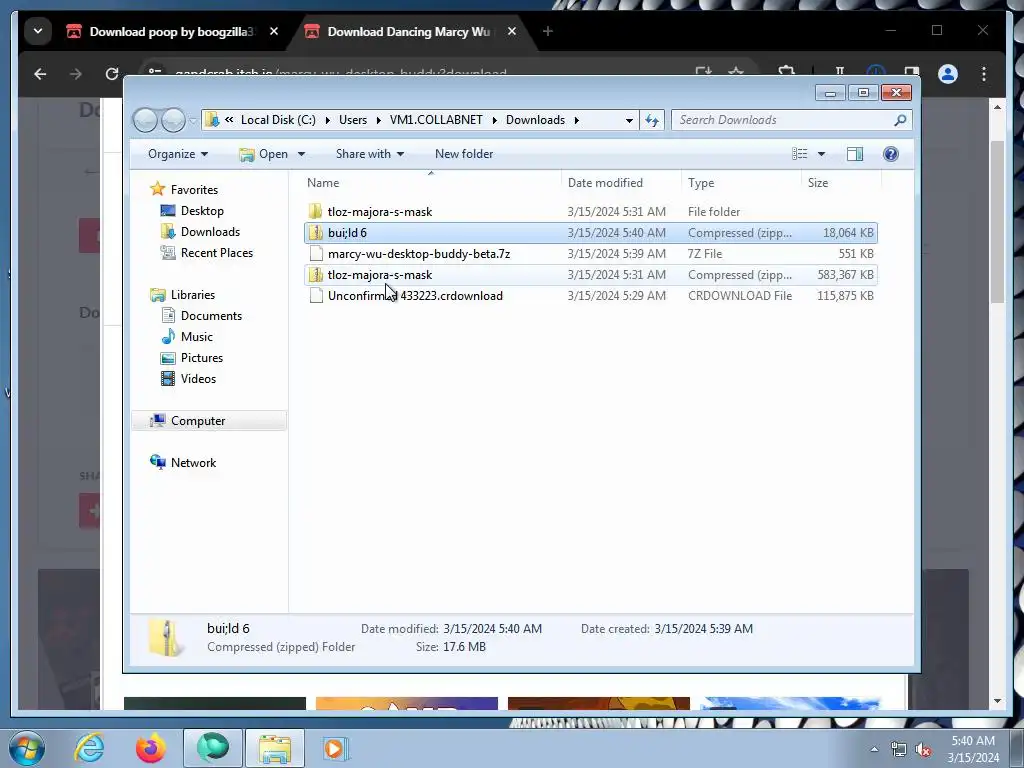This screenshot has width=1024, height=768.
Task: Launch Internet Explorer from taskbar
Action: (x=89, y=748)
